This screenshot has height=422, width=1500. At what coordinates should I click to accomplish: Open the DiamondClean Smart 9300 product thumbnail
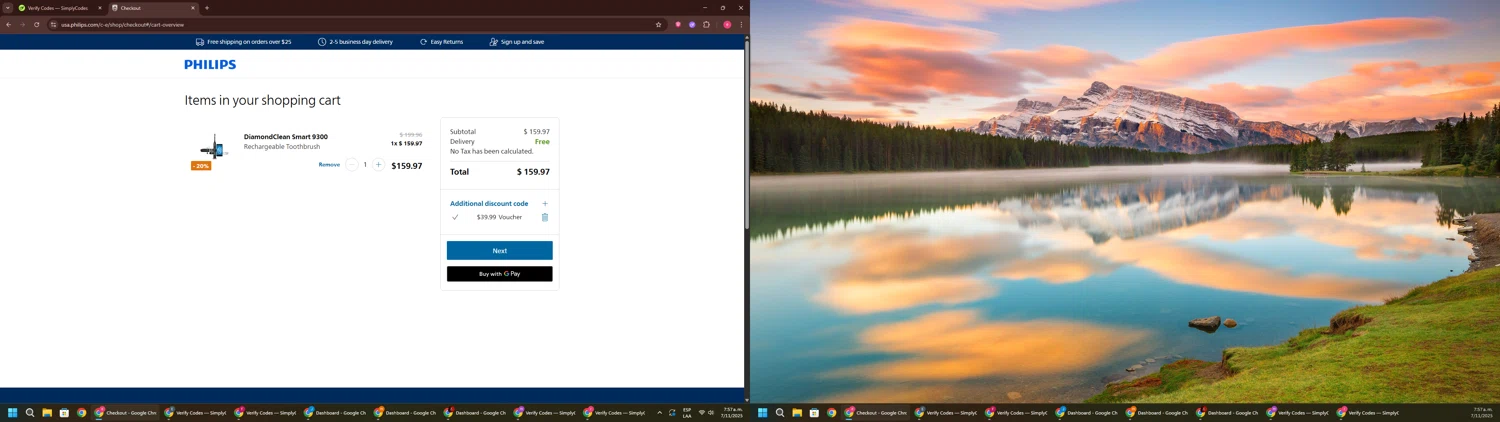pos(213,147)
